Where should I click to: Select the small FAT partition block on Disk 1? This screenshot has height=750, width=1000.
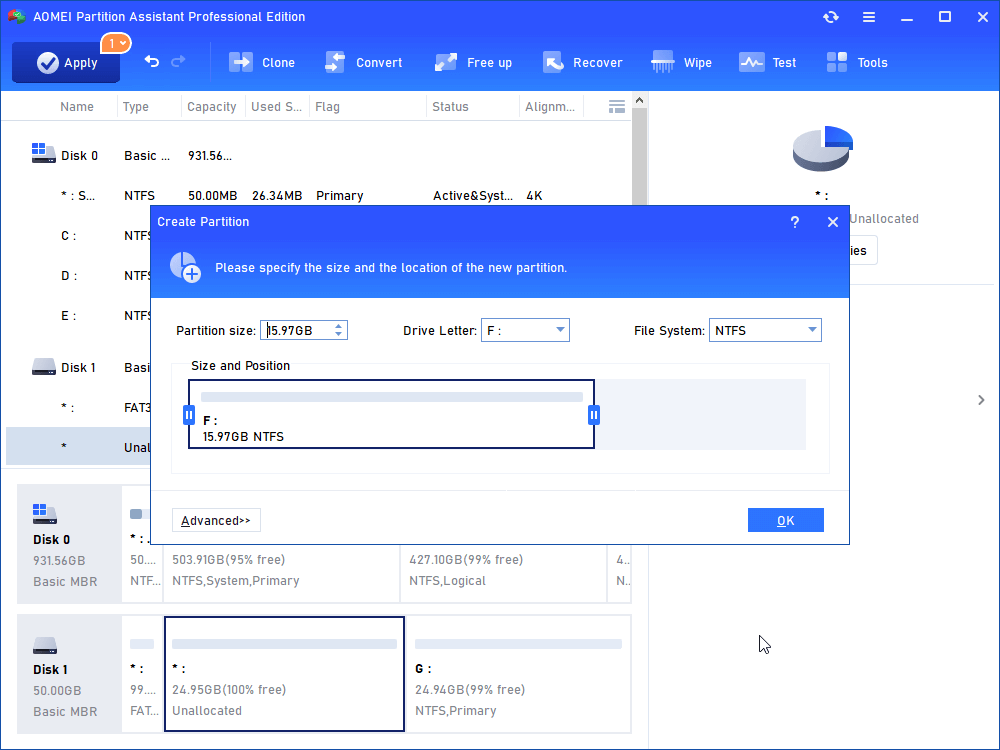tap(142, 673)
